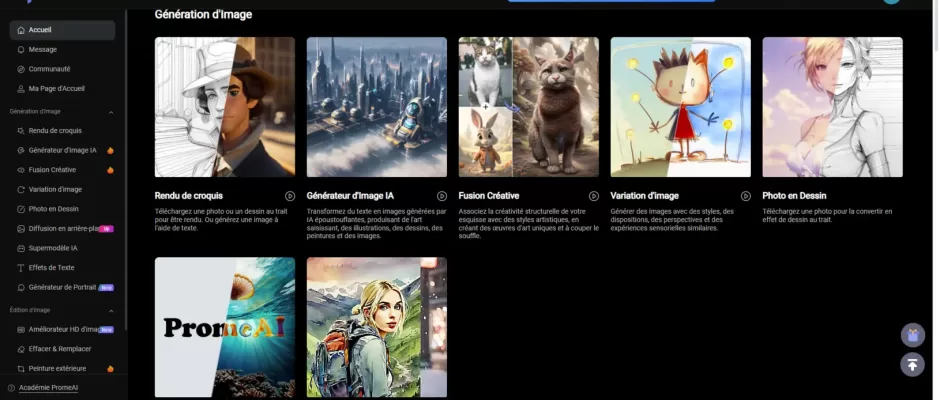This screenshot has height=400, width=940.
Task: Click the New badge on Générateur de Portrait
Action: click(106, 288)
